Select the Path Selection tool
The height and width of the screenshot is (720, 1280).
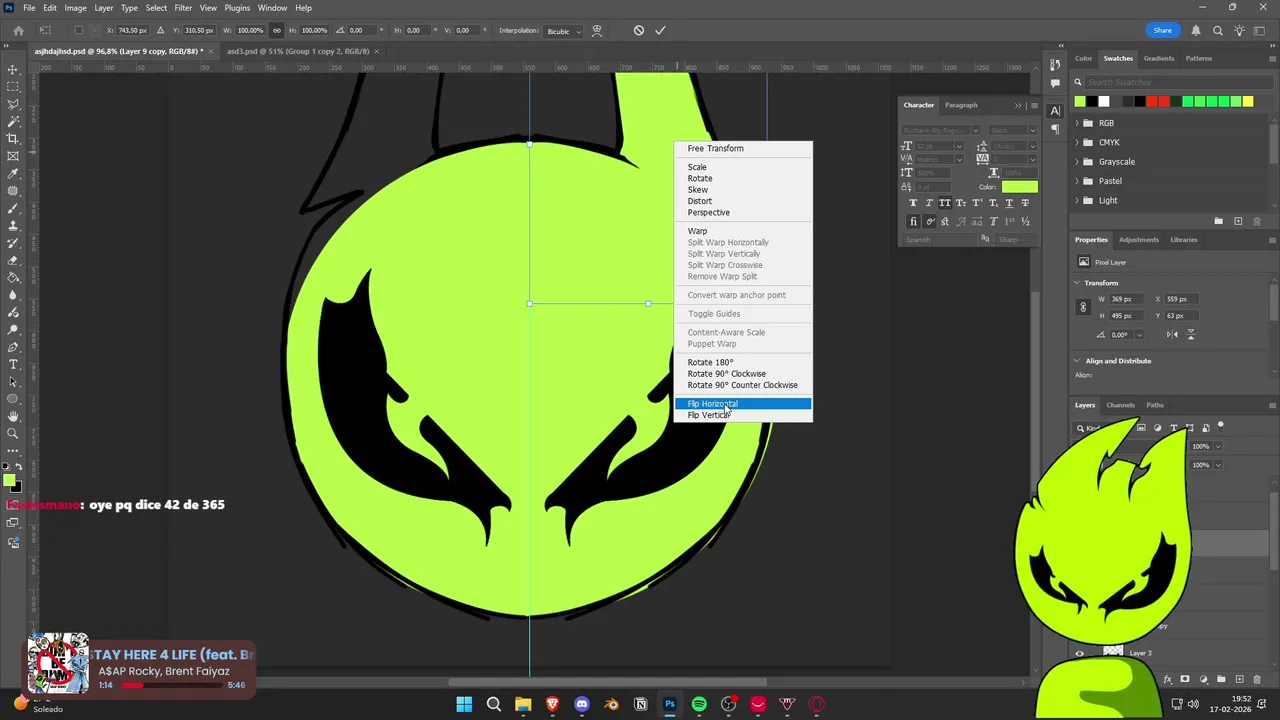pyautogui.click(x=13, y=381)
